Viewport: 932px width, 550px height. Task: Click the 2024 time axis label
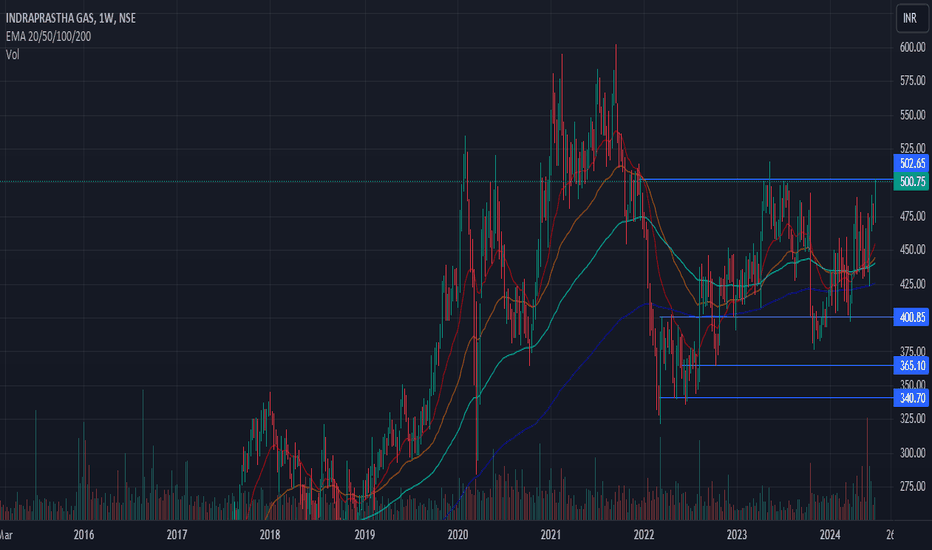830,535
